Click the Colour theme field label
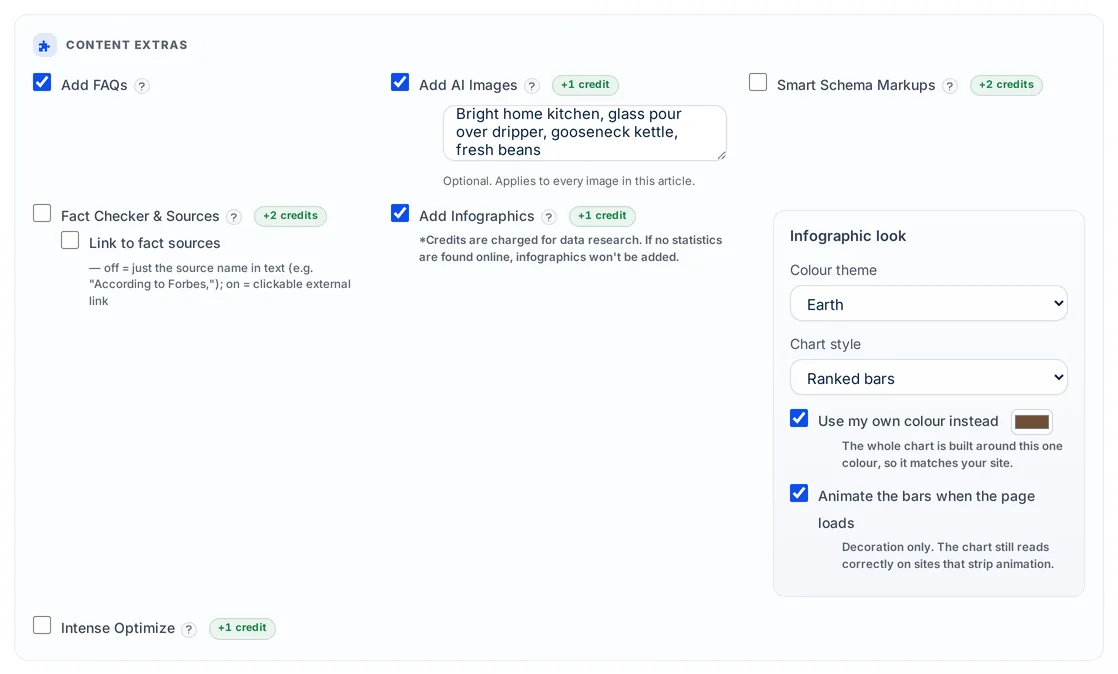Viewport: 1118px width, 674px height. point(833,270)
